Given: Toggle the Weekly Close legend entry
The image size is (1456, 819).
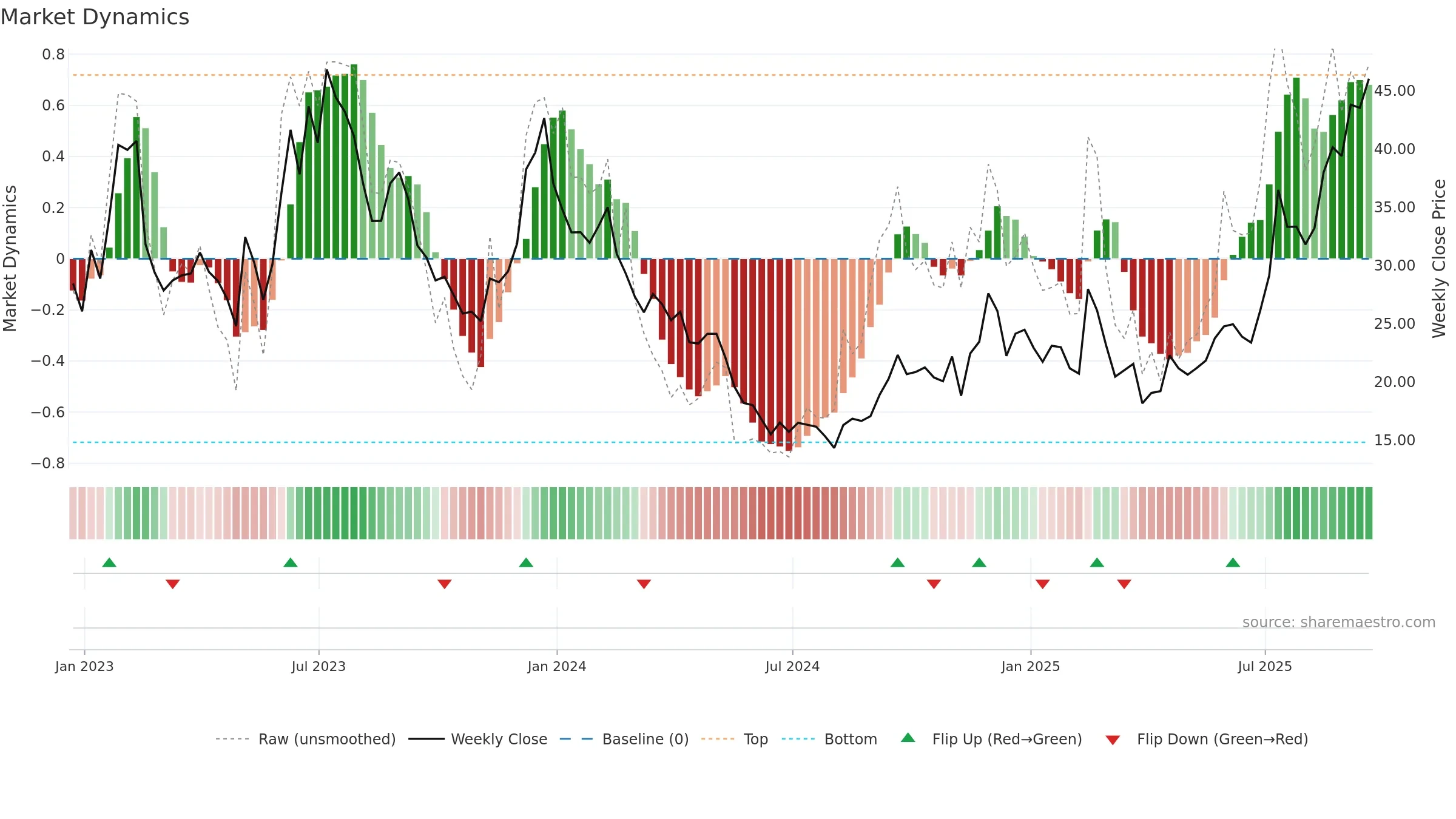Looking at the screenshot, I should point(478,739).
